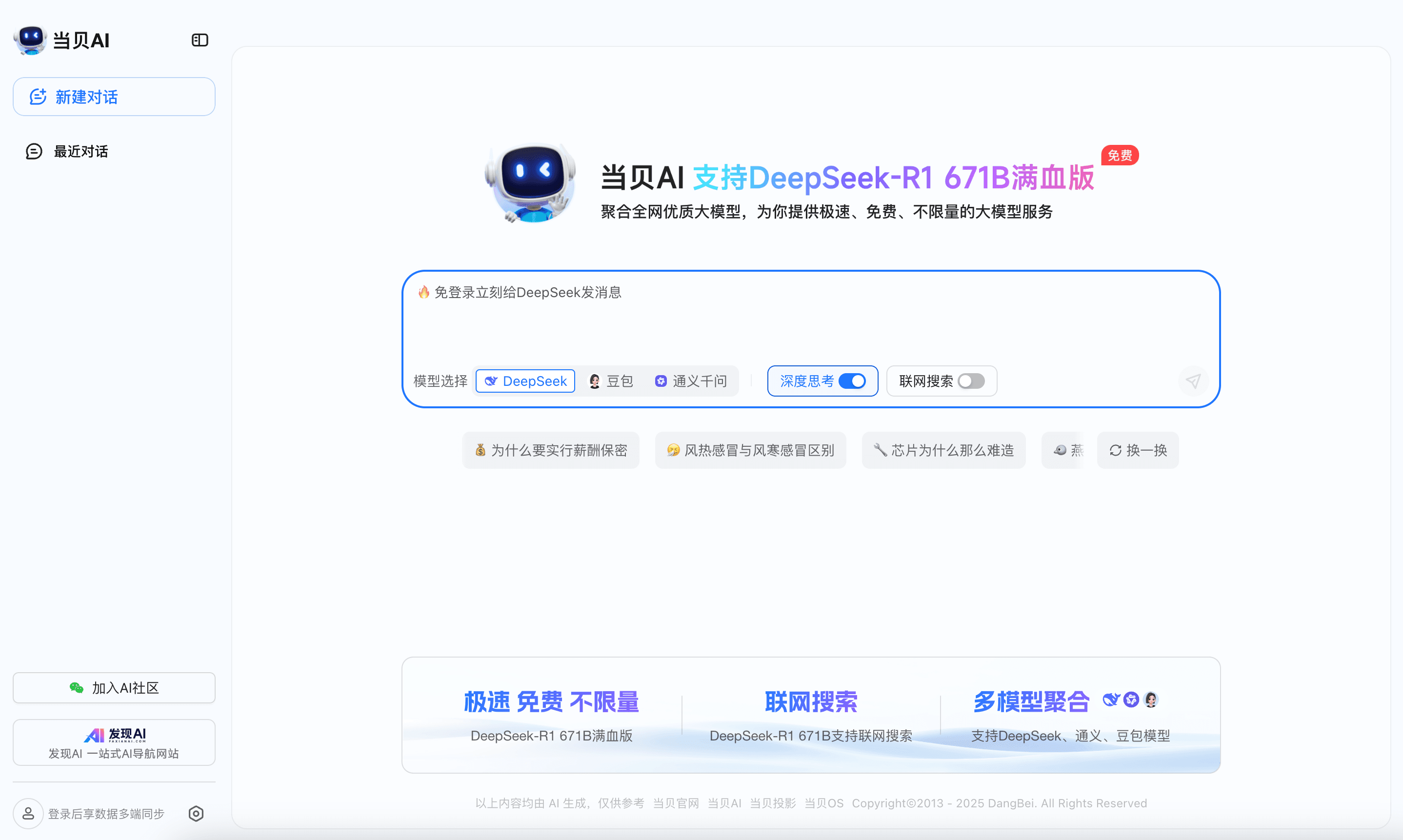1403x840 pixels.
Task: Open the 当贝AI footer link
Action: (724, 803)
